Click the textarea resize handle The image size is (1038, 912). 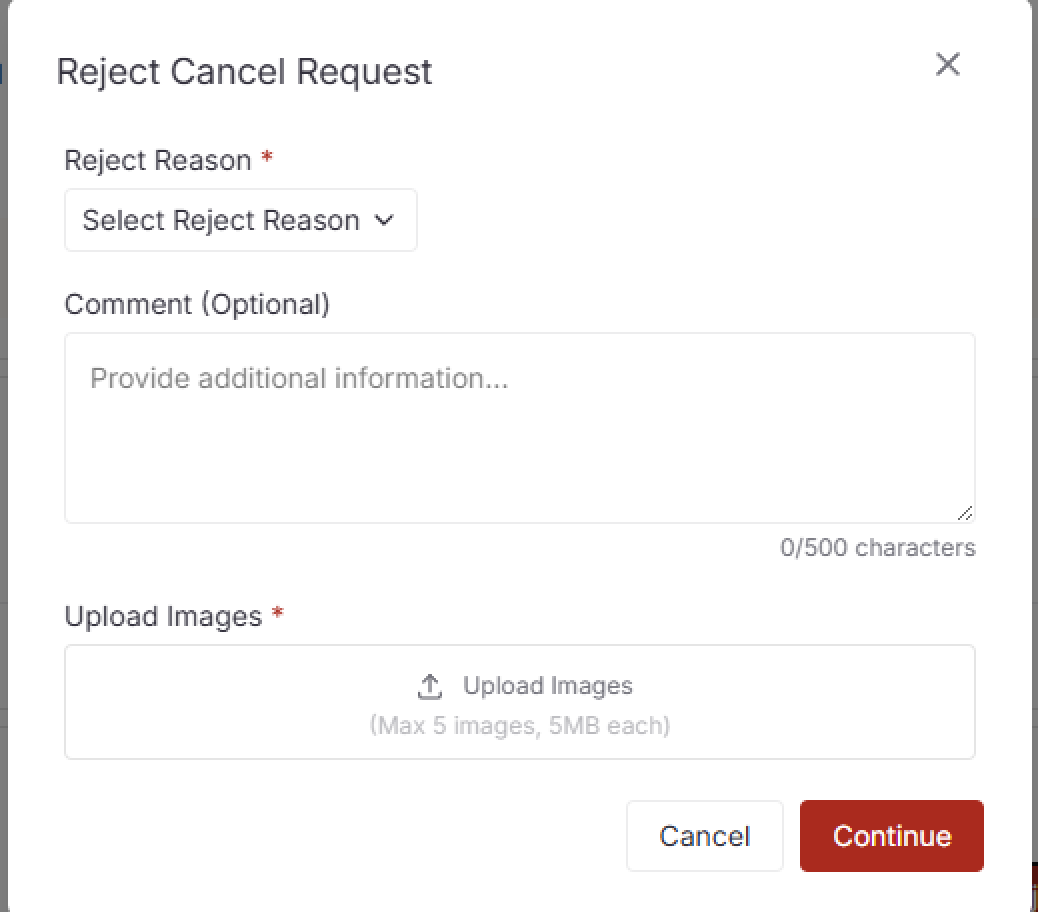[x=965, y=513]
